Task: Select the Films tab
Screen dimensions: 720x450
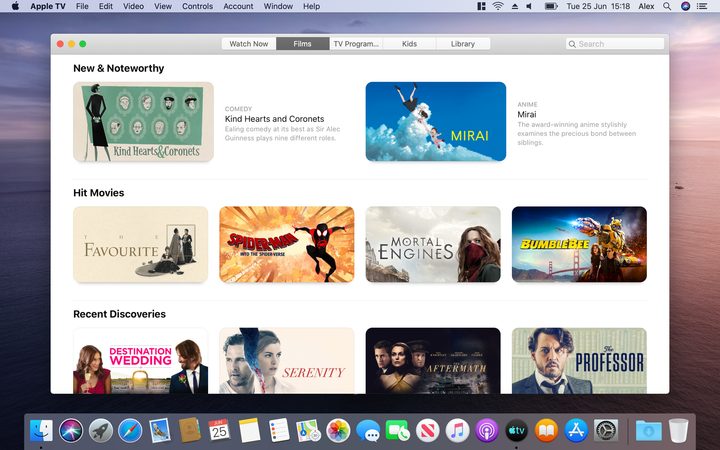Action: click(x=302, y=44)
